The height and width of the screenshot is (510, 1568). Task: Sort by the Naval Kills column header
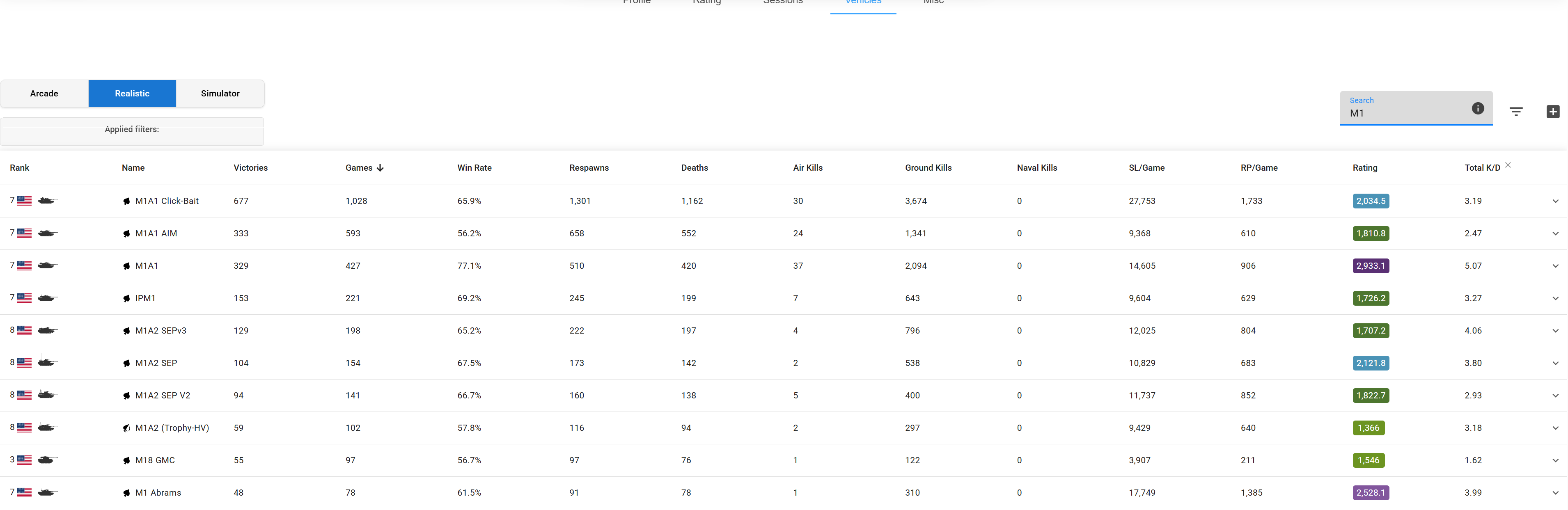pos(1037,168)
